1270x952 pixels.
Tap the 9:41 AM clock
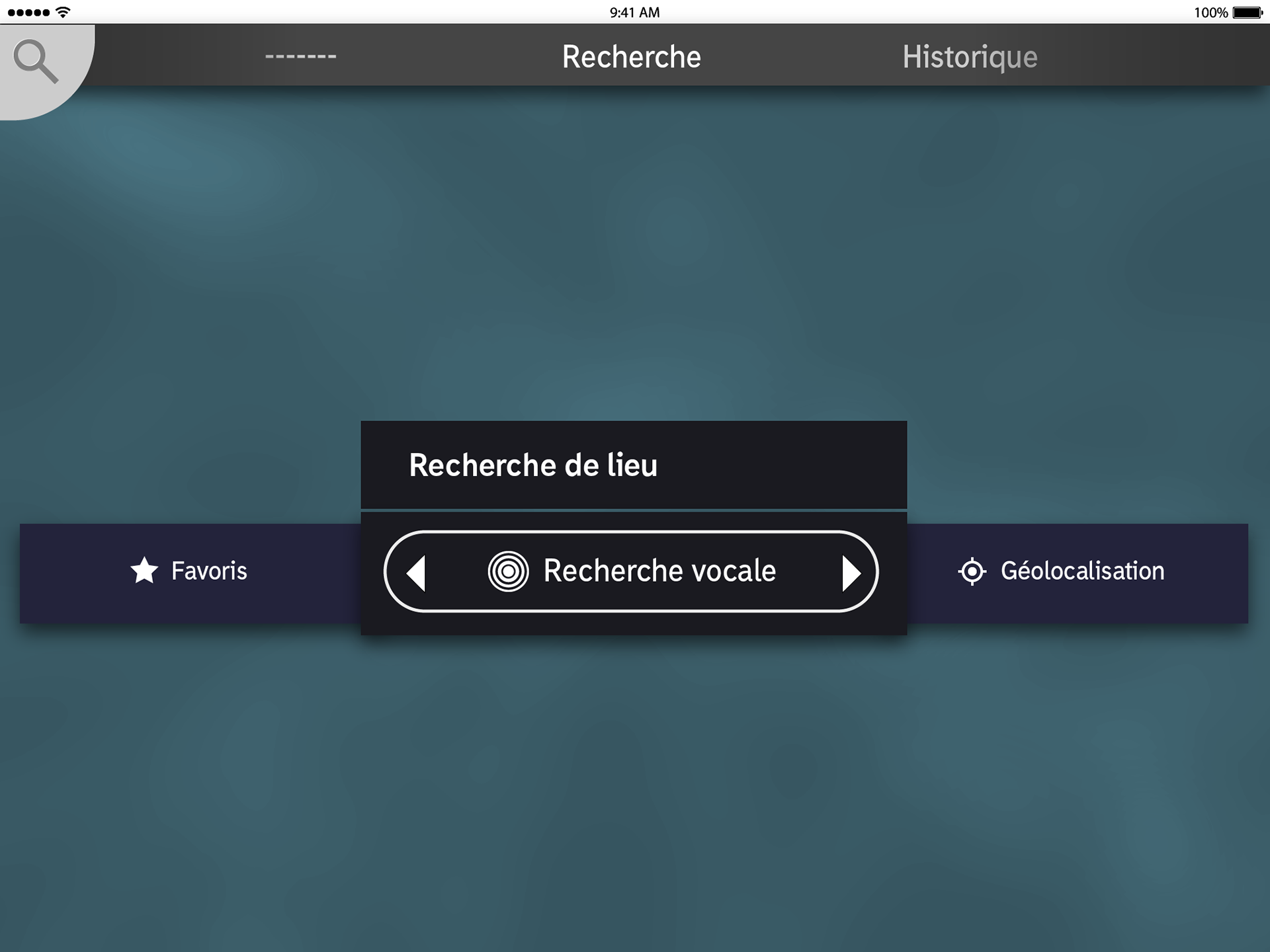[x=635, y=13]
